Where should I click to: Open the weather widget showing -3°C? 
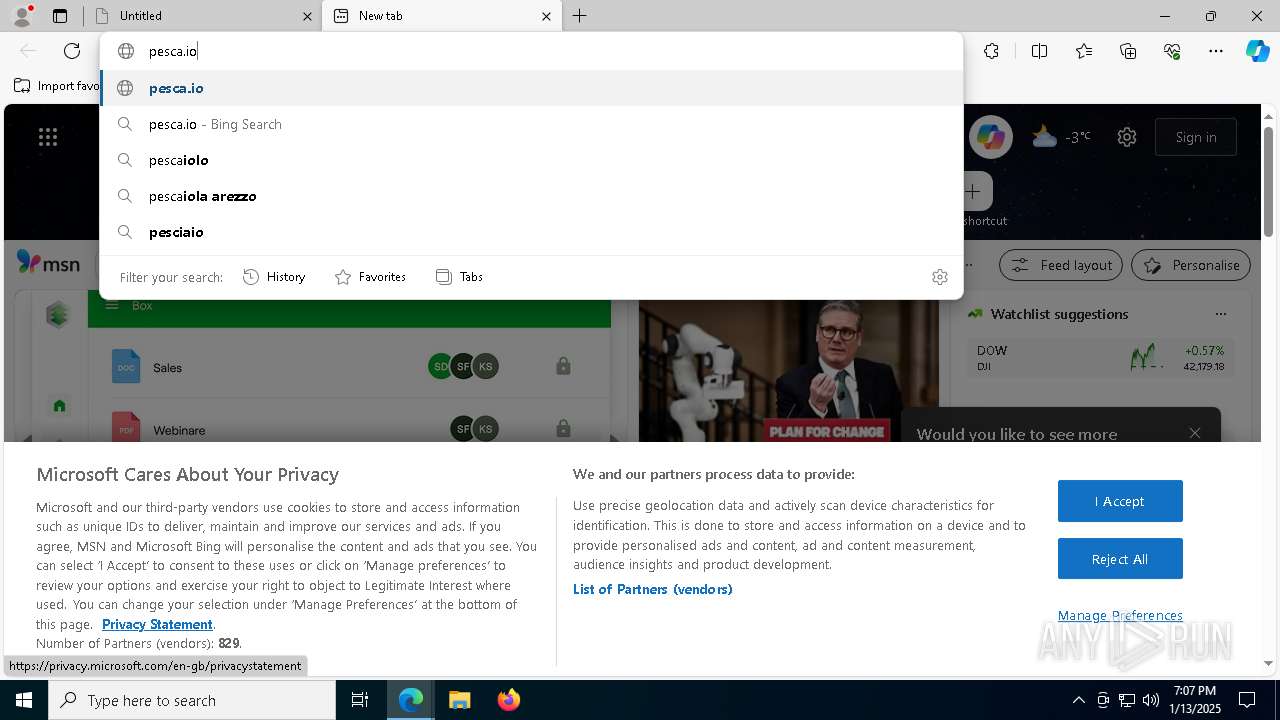coord(1061,137)
